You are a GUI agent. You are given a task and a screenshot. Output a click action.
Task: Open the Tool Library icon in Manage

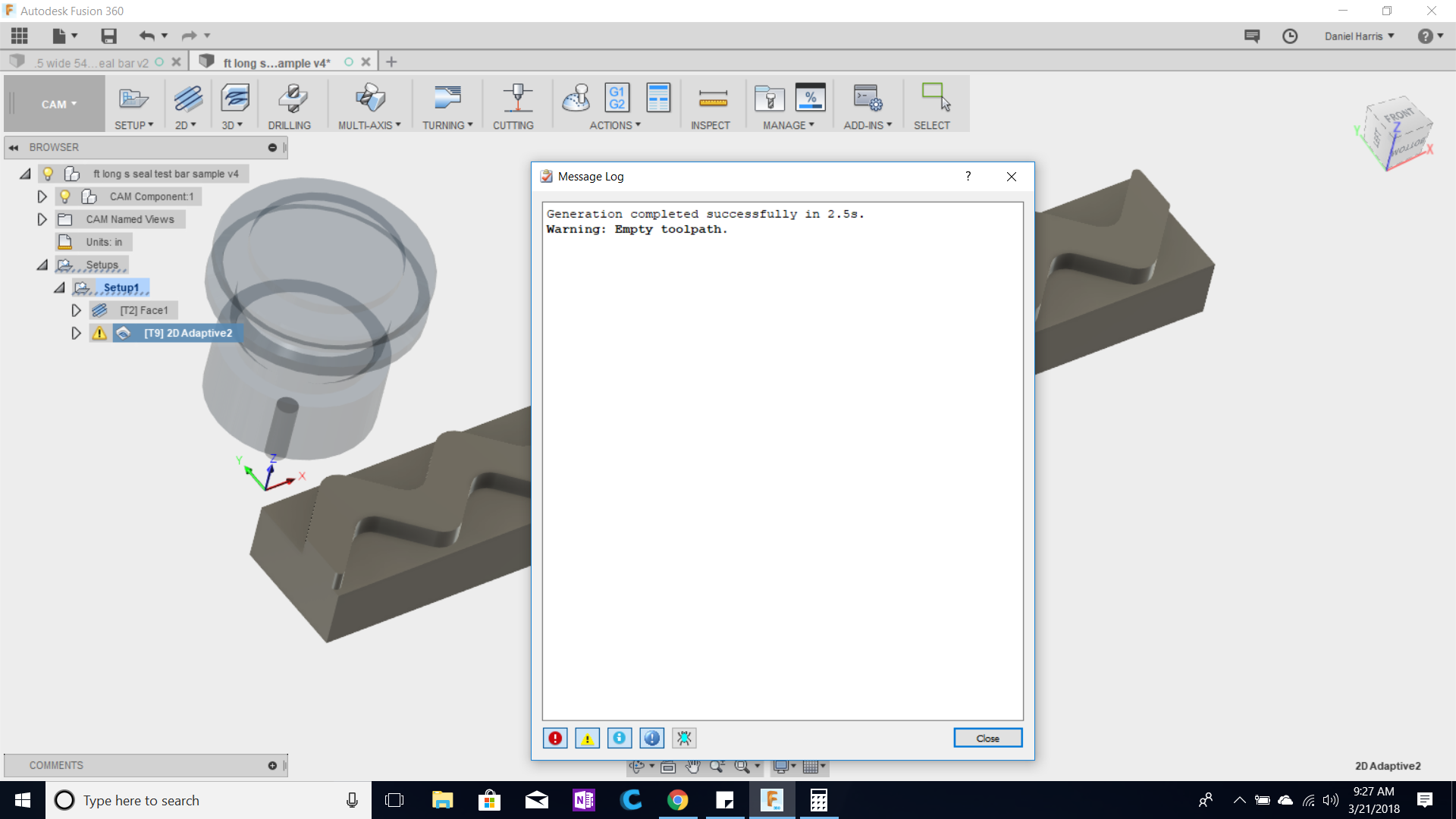[x=769, y=99]
